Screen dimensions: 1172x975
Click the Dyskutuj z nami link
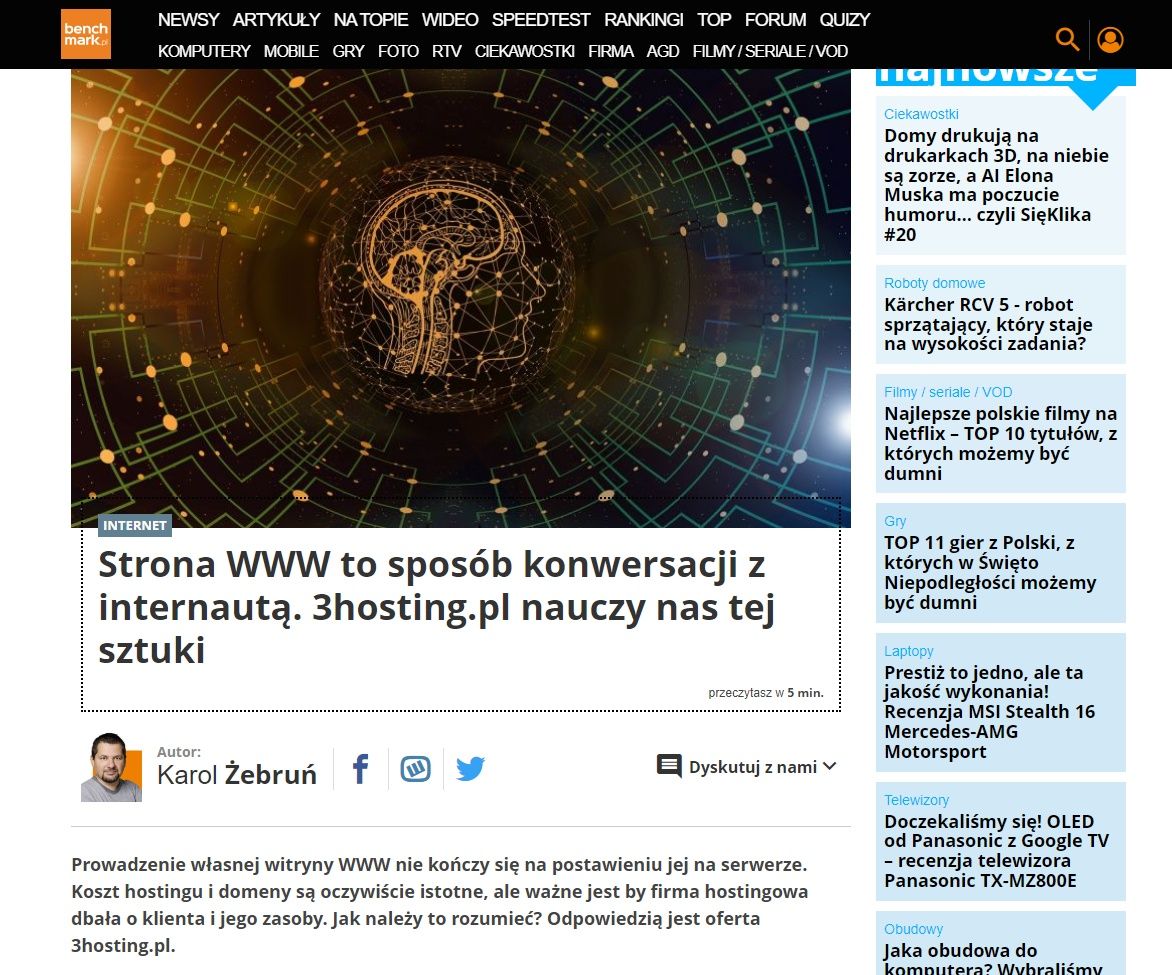point(753,767)
